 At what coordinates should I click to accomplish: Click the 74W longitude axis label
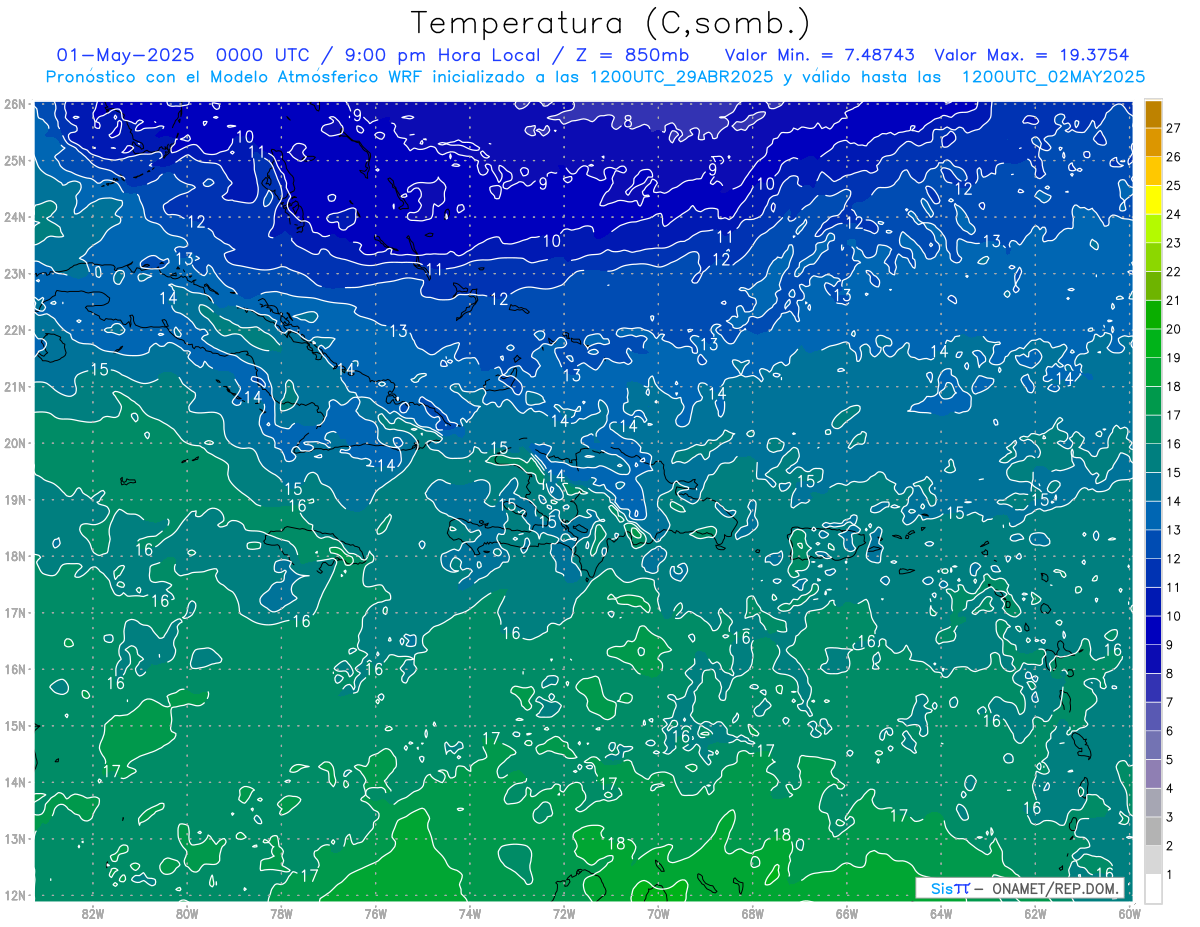tap(470, 913)
